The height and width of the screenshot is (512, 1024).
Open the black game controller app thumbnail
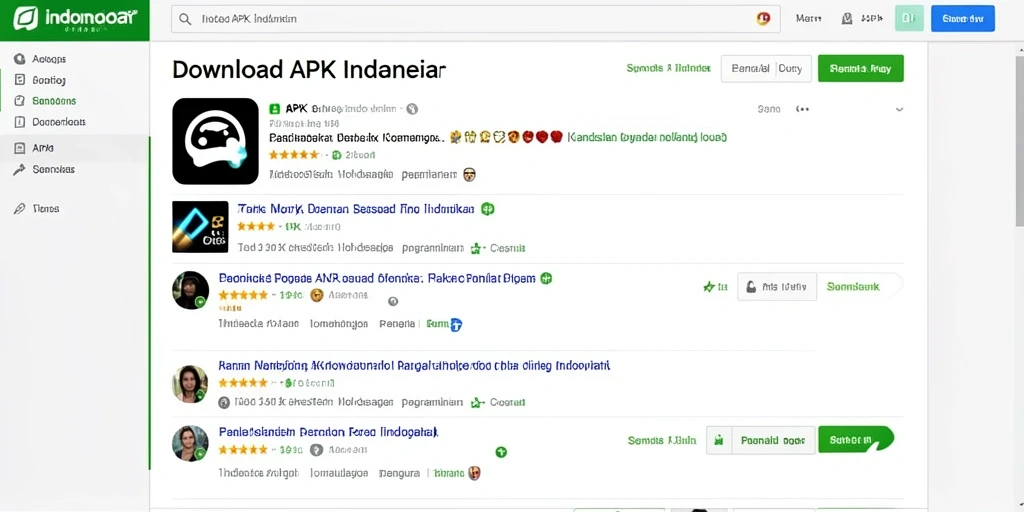click(216, 141)
